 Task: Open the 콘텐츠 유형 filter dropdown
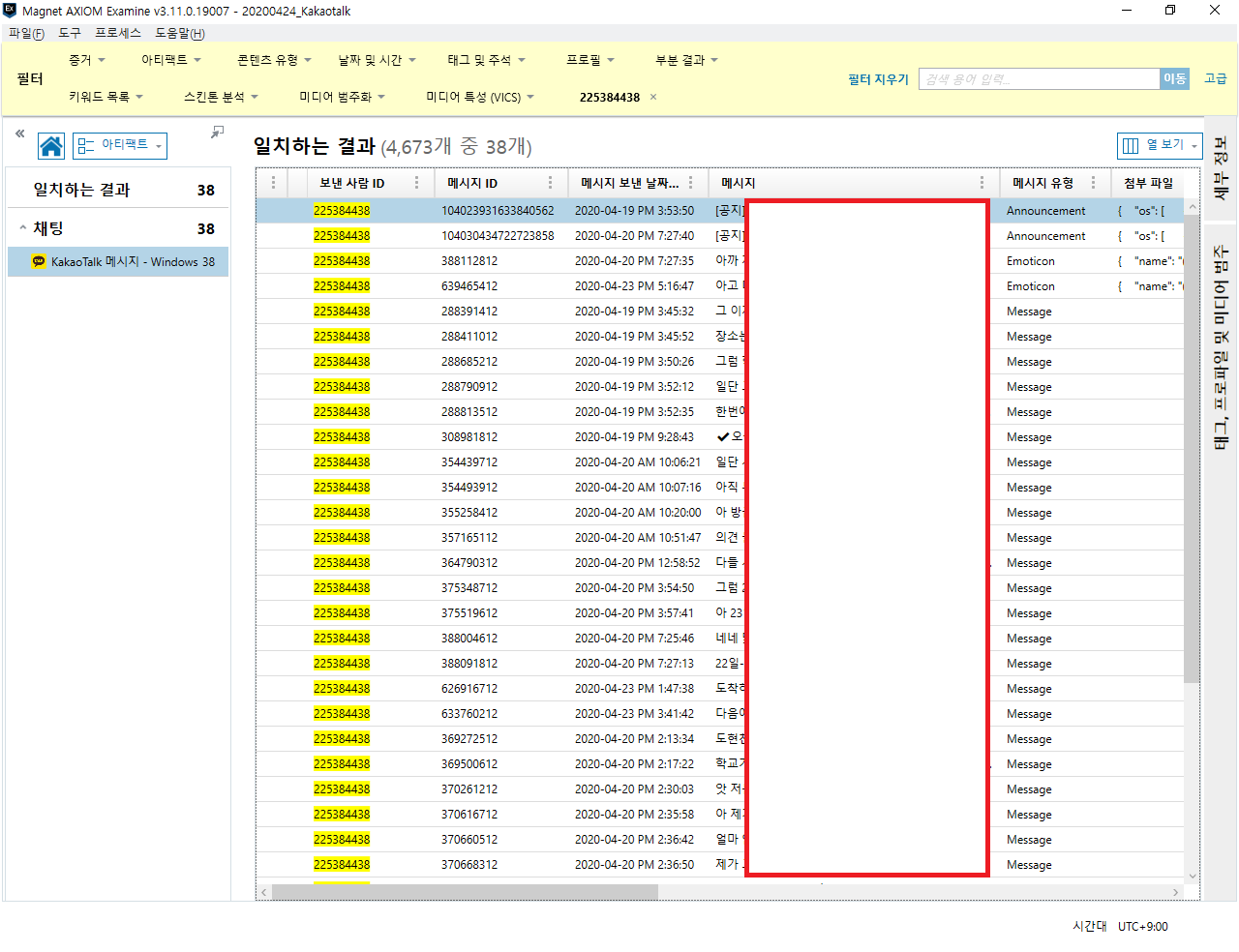pyautogui.click(x=274, y=60)
